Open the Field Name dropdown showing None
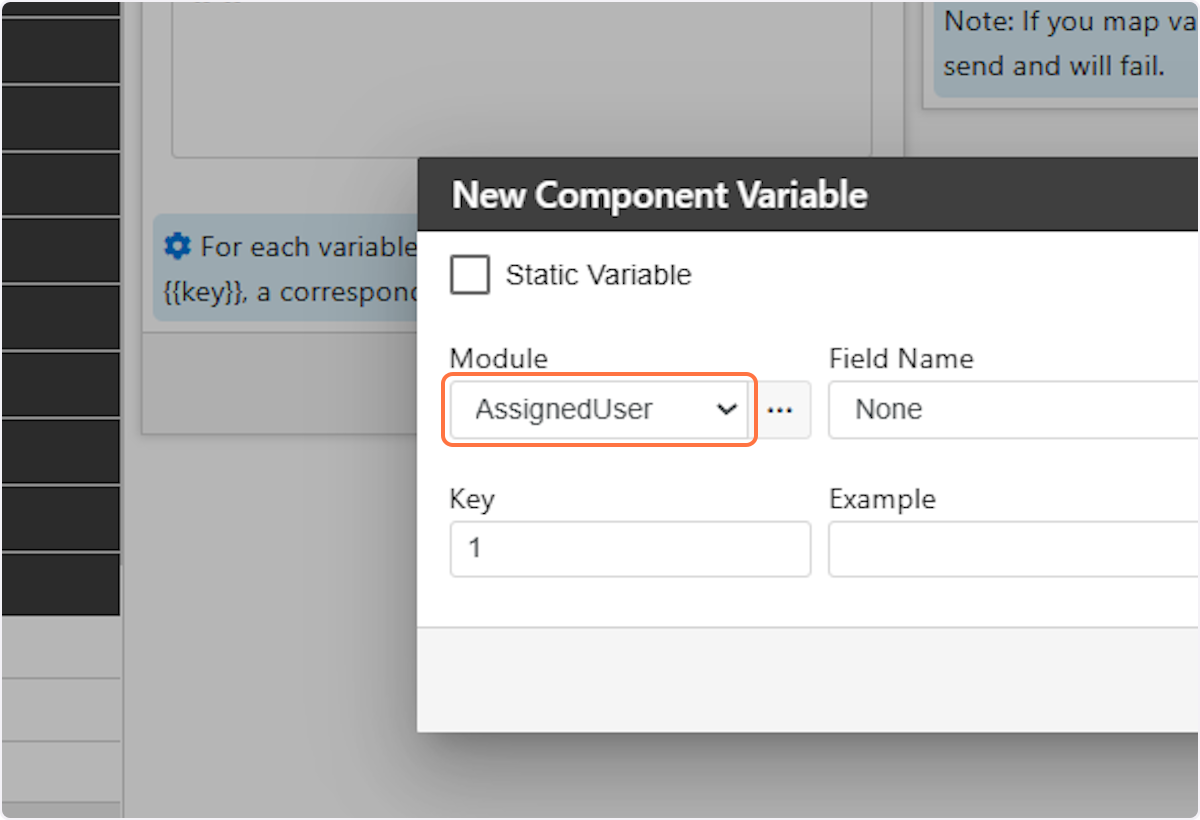This screenshot has height=820, width=1200. click(x=1010, y=409)
